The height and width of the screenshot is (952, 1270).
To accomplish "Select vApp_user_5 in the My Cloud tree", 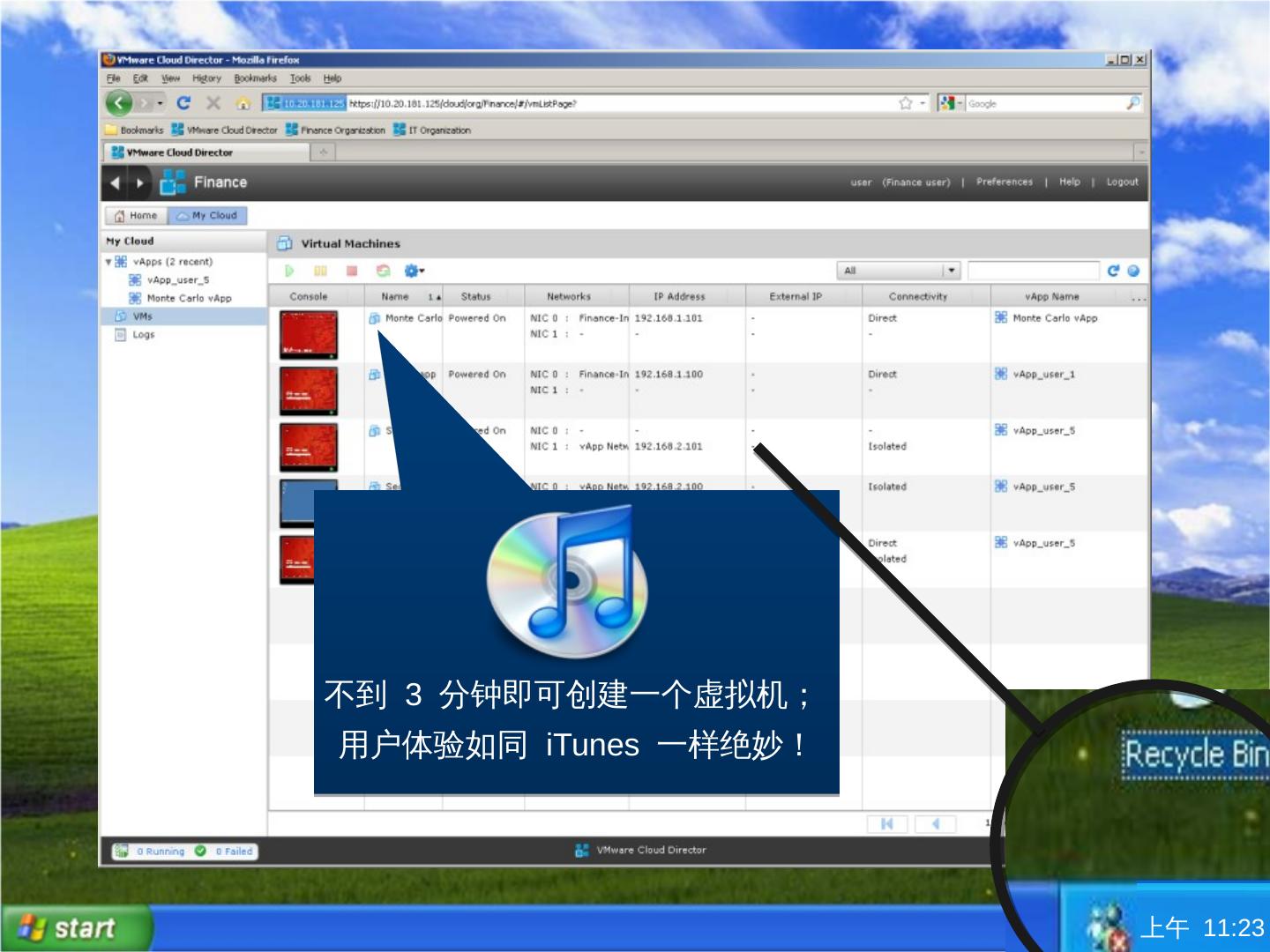I will [x=178, y=280].
